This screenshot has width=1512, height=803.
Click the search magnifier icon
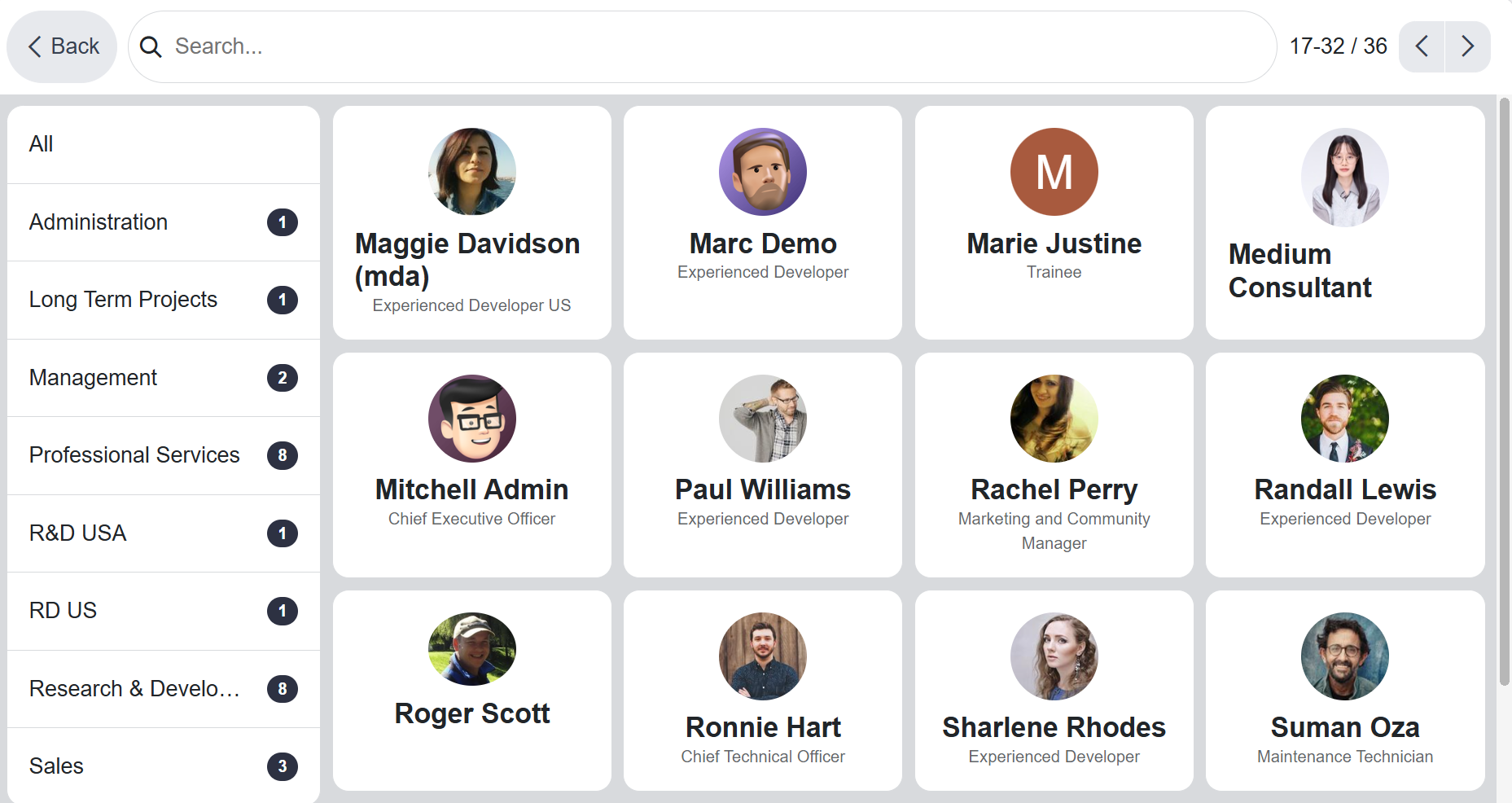click(151, 47)
